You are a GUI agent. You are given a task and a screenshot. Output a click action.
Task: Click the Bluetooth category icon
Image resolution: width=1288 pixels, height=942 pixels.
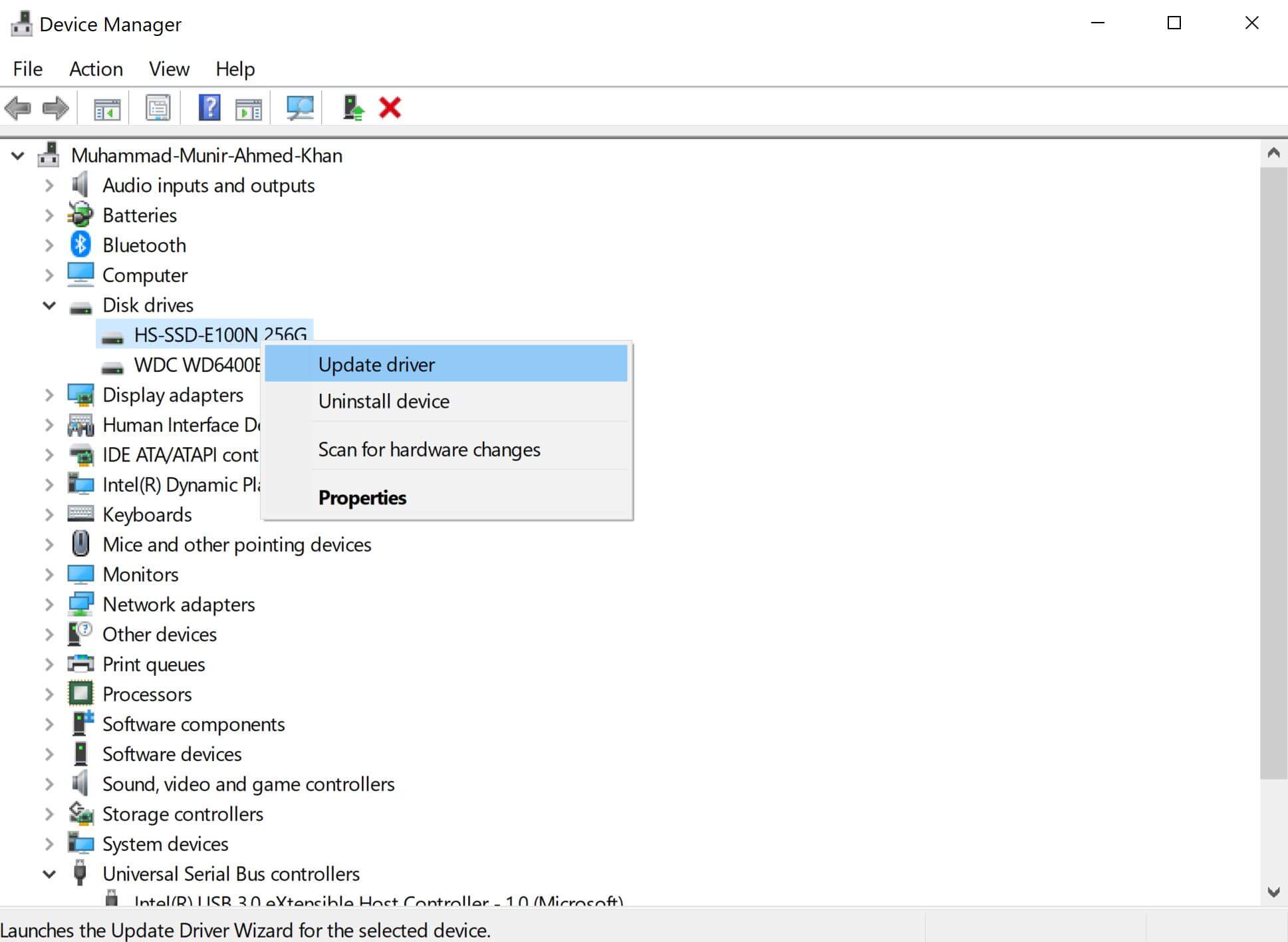80,245
